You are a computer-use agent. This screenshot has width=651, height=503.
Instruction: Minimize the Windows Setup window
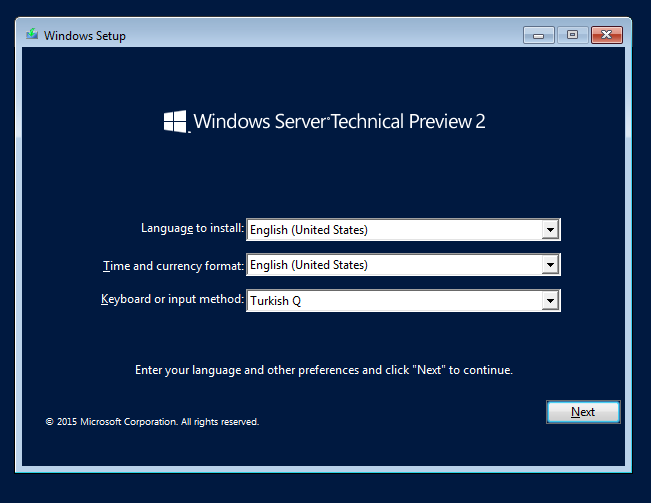(538, 35)
